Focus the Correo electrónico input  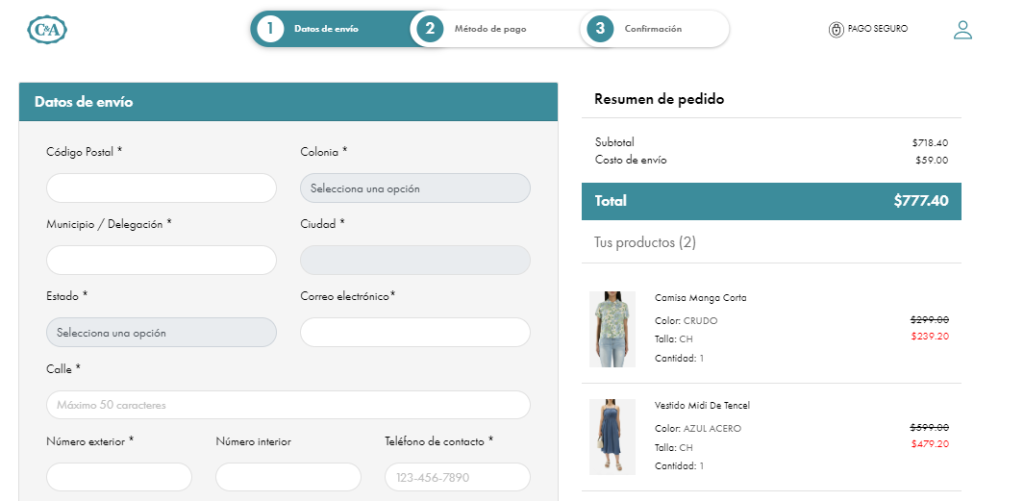(415, 332)
